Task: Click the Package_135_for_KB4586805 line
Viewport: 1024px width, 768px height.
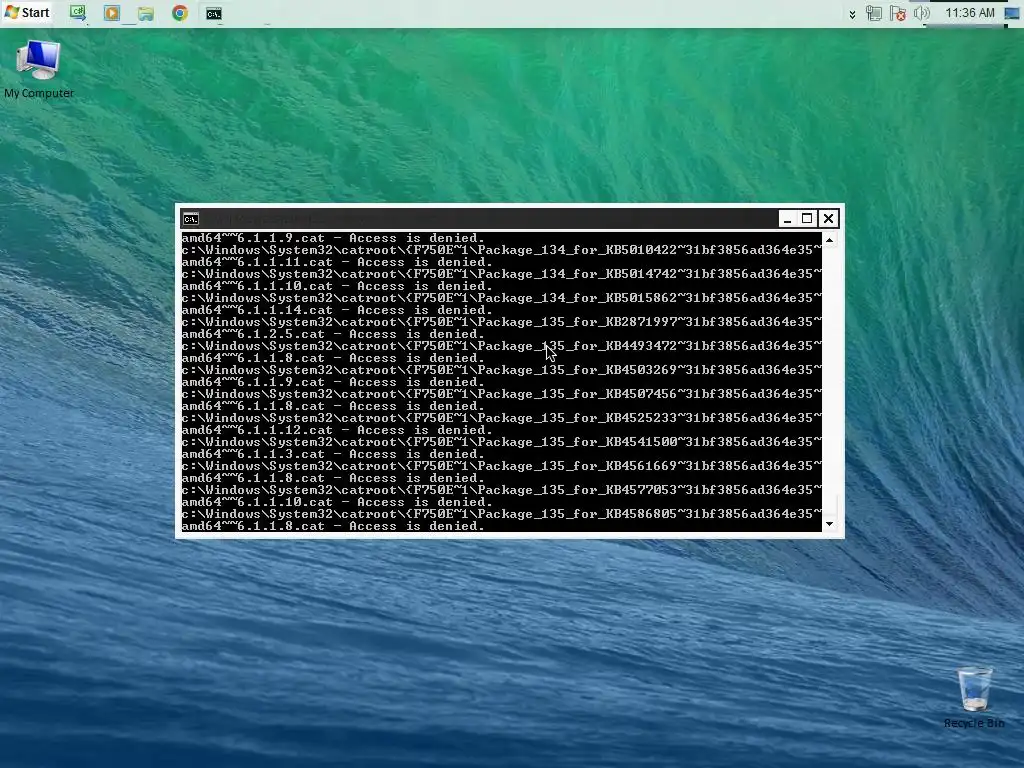Action: click(502, 514)
